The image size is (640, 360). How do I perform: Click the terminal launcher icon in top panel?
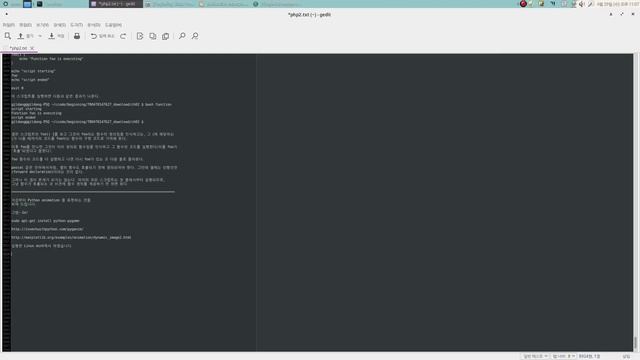40,4
